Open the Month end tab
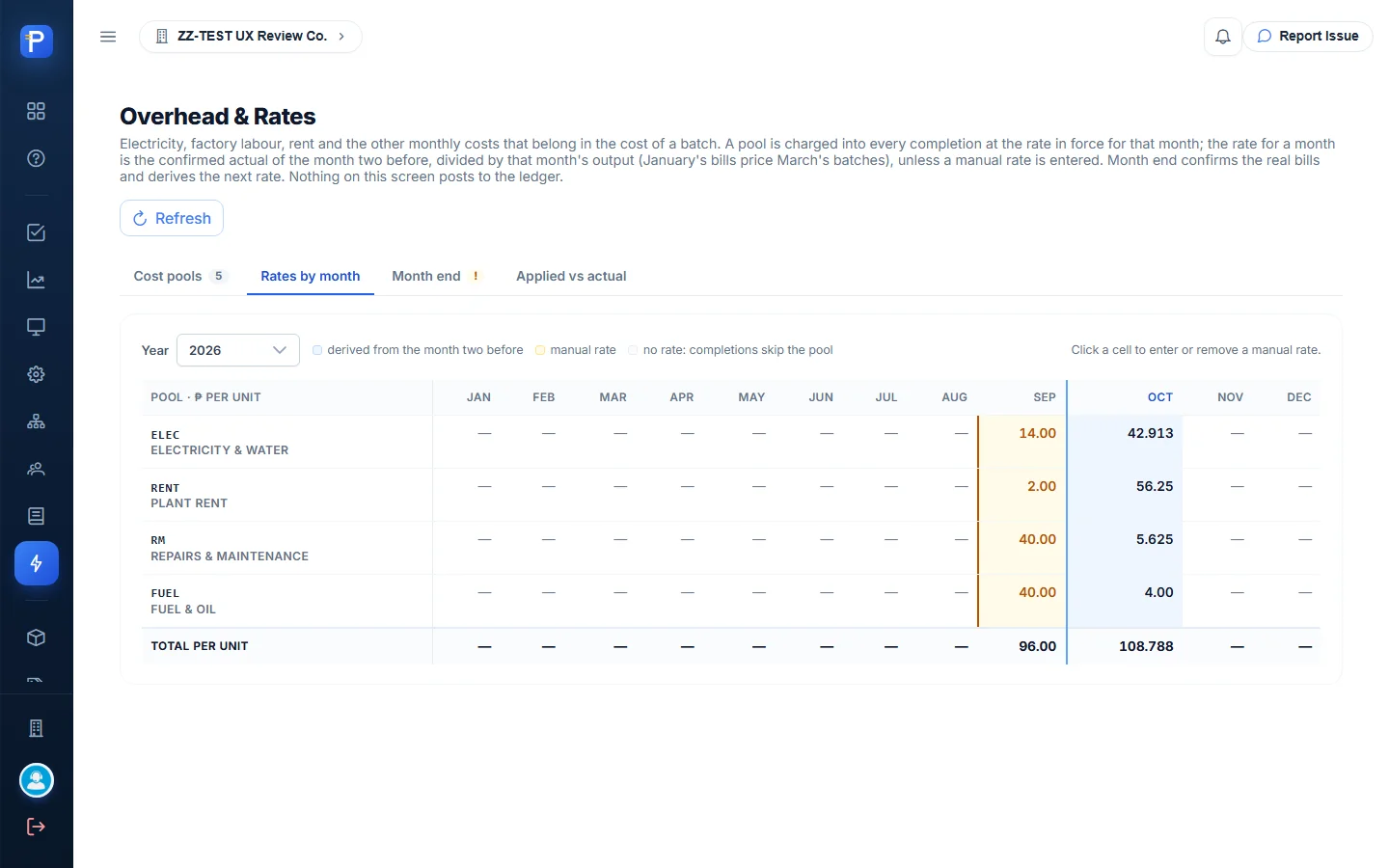The height and width of the screenshot is (868, 1389). tap(436, 276)
